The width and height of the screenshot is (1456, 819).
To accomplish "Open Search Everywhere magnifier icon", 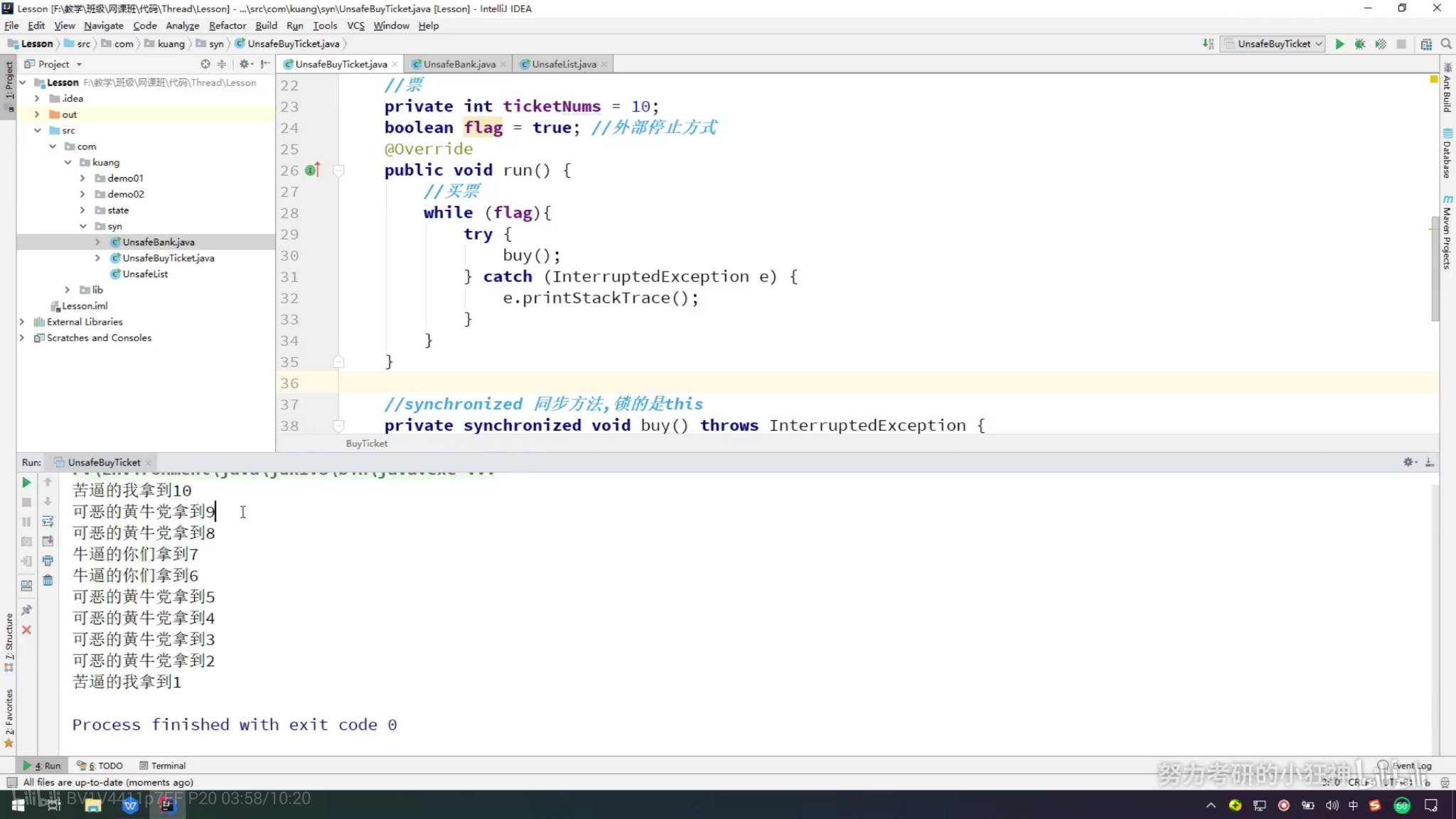I will tap(1446, 44).
